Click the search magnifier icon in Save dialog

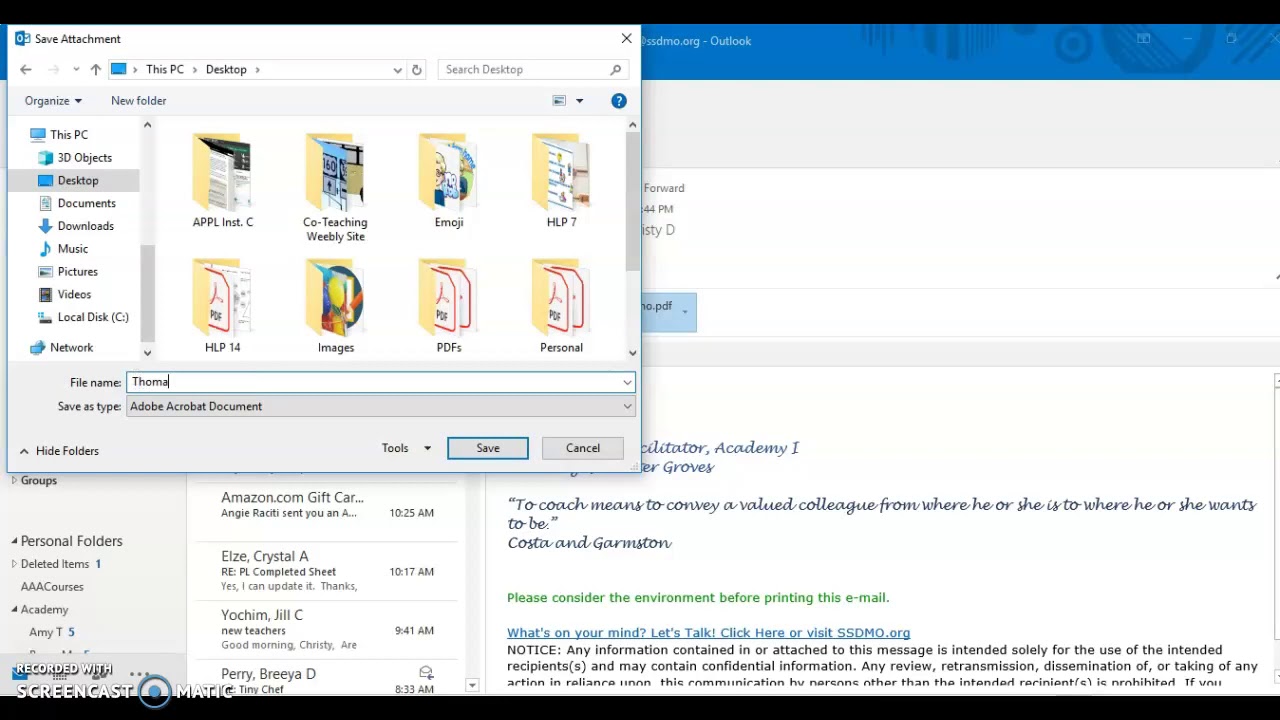(x=616, y=69)
